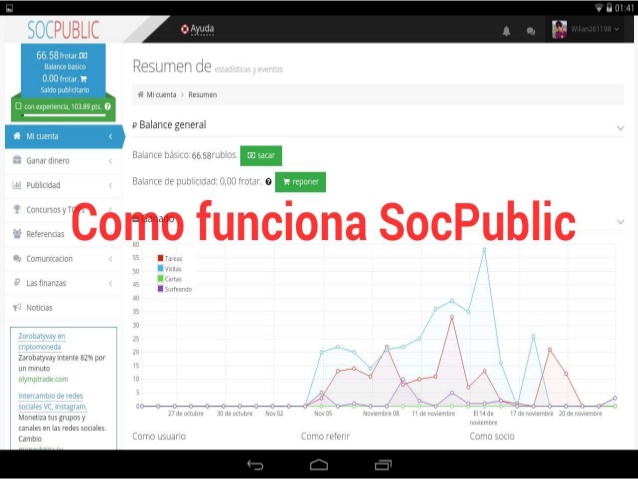Click the question mark next to publicity balance

[x=268, y=182]
